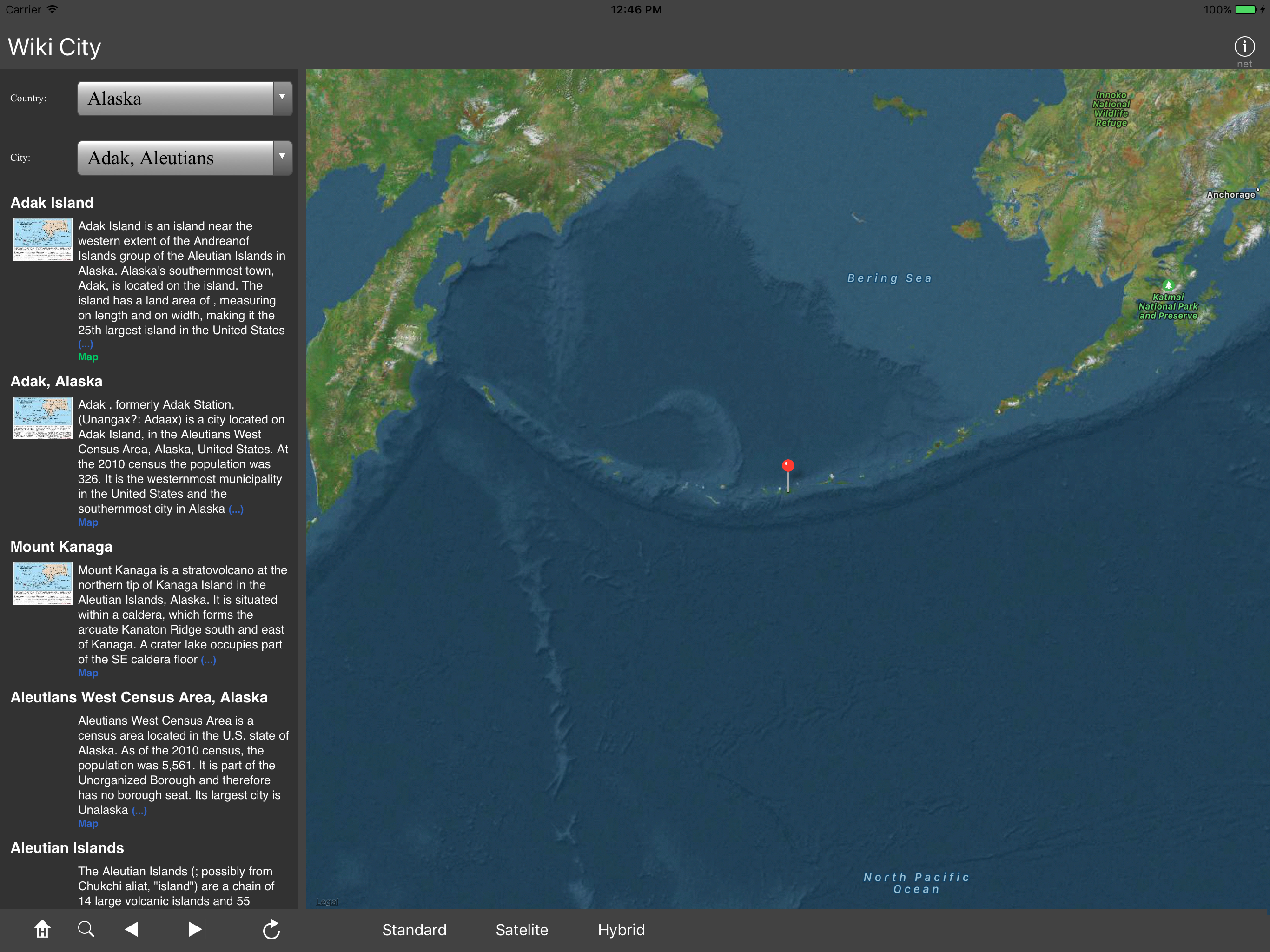1270x952 pixels.
Task: Open the info button at top right
Action: (1244, 46)
